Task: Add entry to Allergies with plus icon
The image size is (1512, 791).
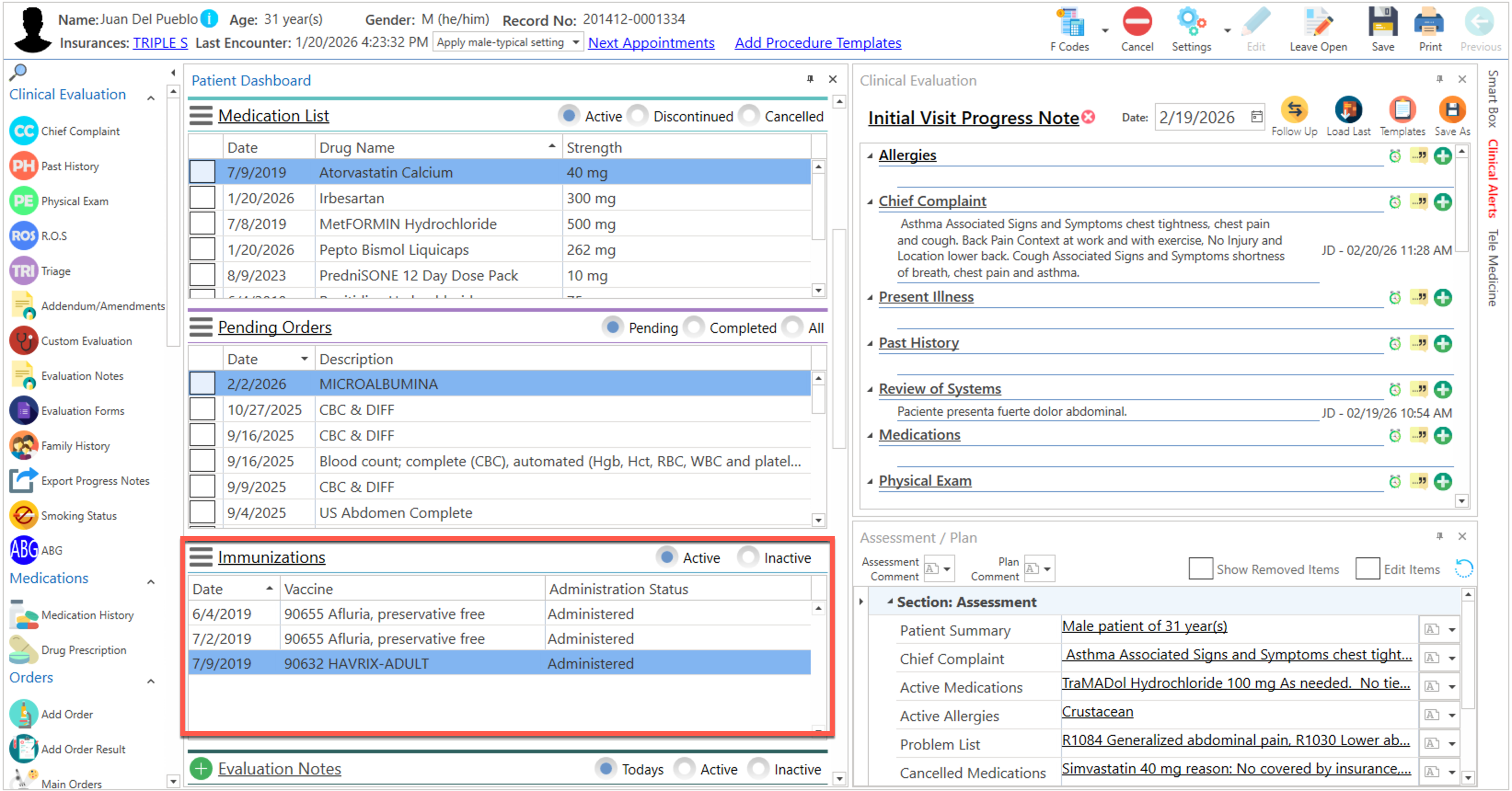Action: [x=1442, y=156]
